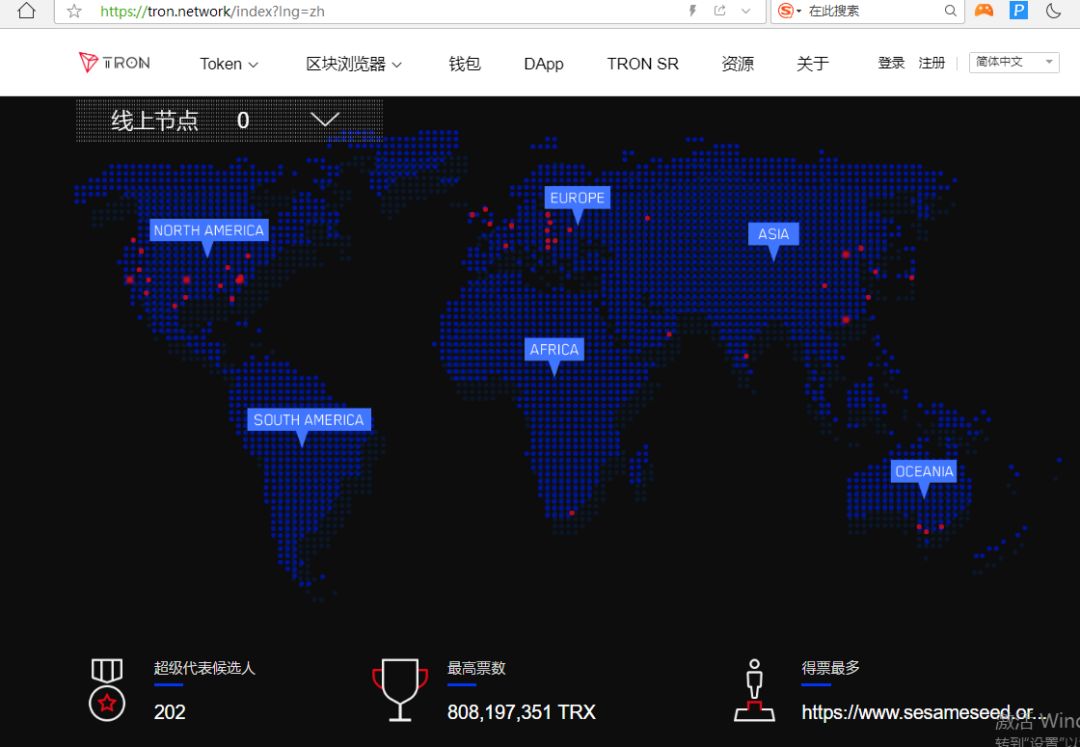Toggle night mode moon icon
Viewport: 1080px width, 747px height.
pos(1052,10)
